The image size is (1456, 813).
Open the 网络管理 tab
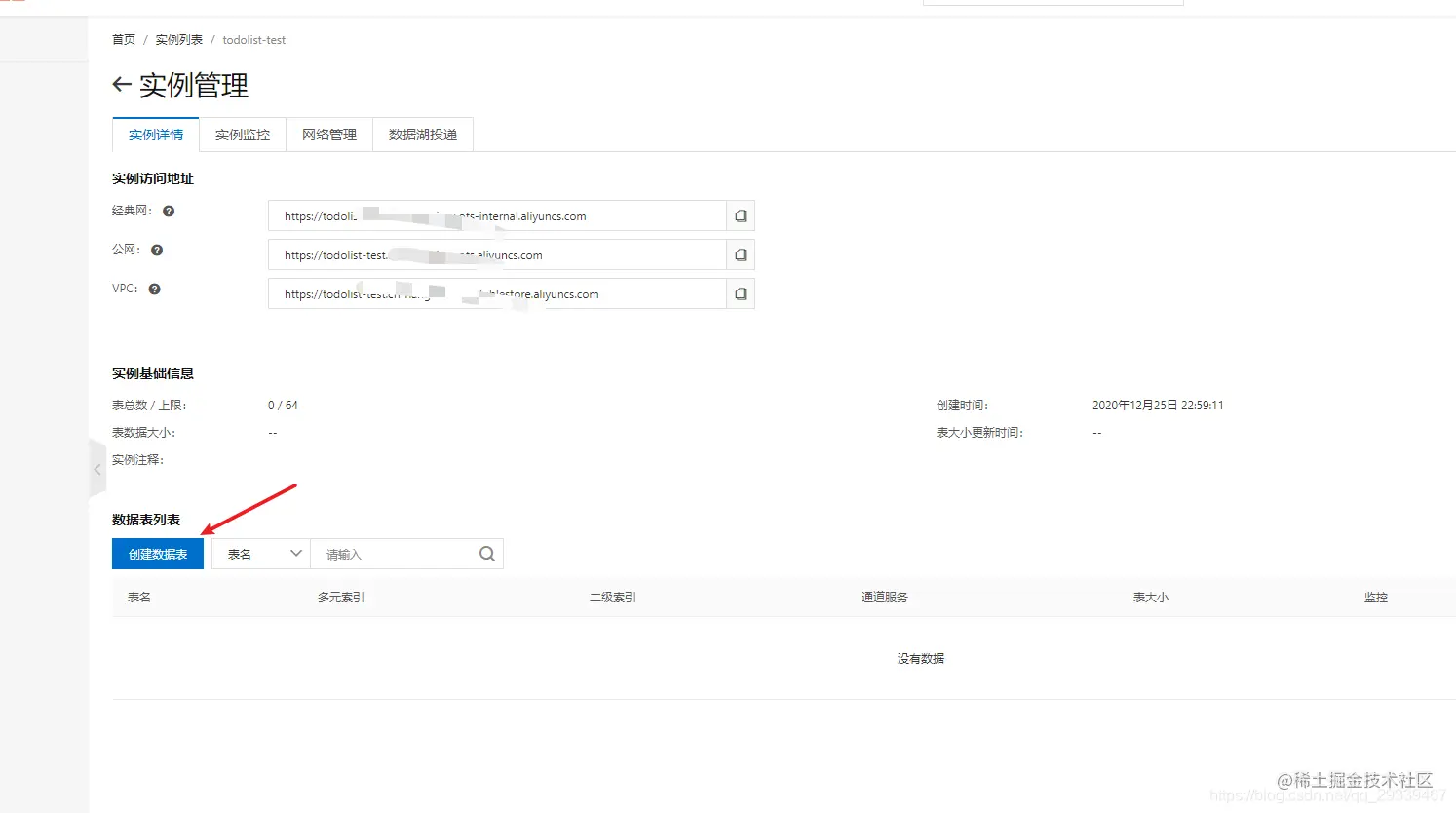tap(329, 135)
